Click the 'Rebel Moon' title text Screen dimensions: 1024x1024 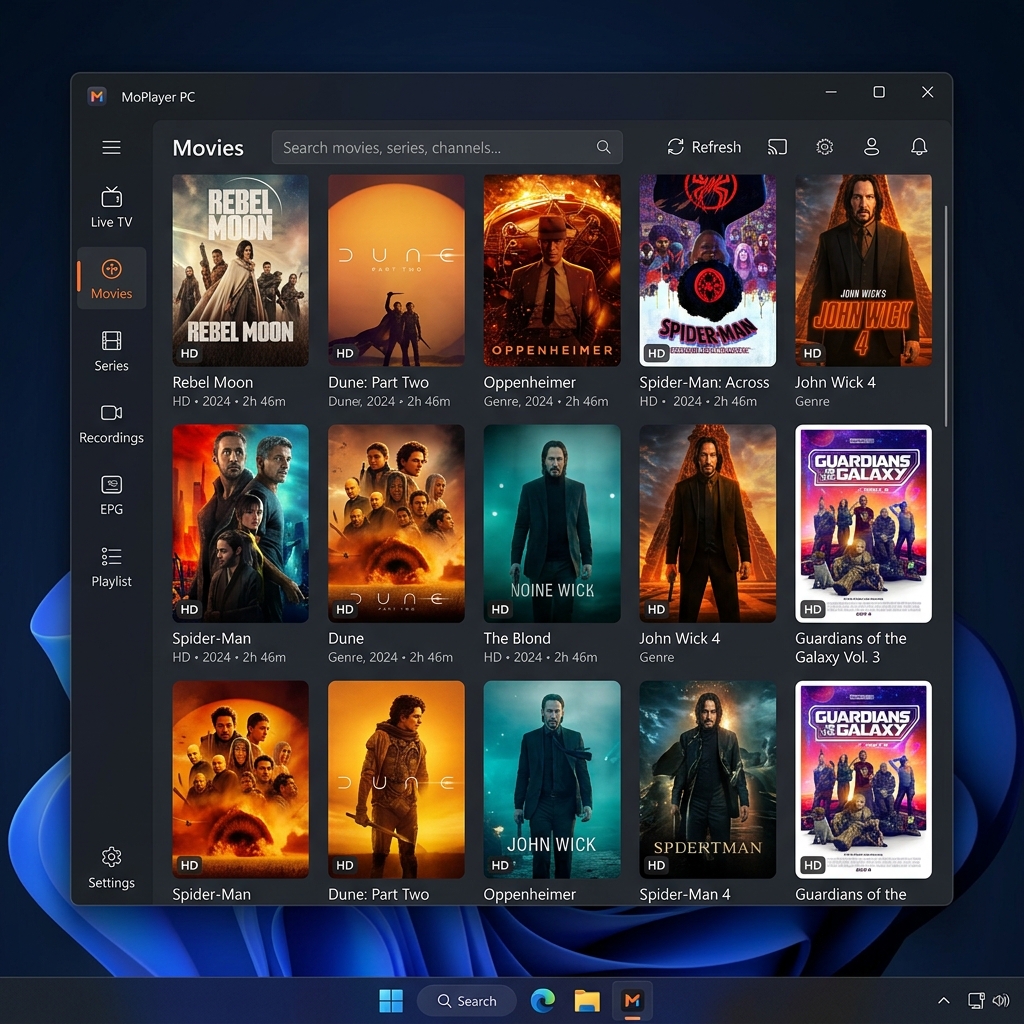(212, 383)
